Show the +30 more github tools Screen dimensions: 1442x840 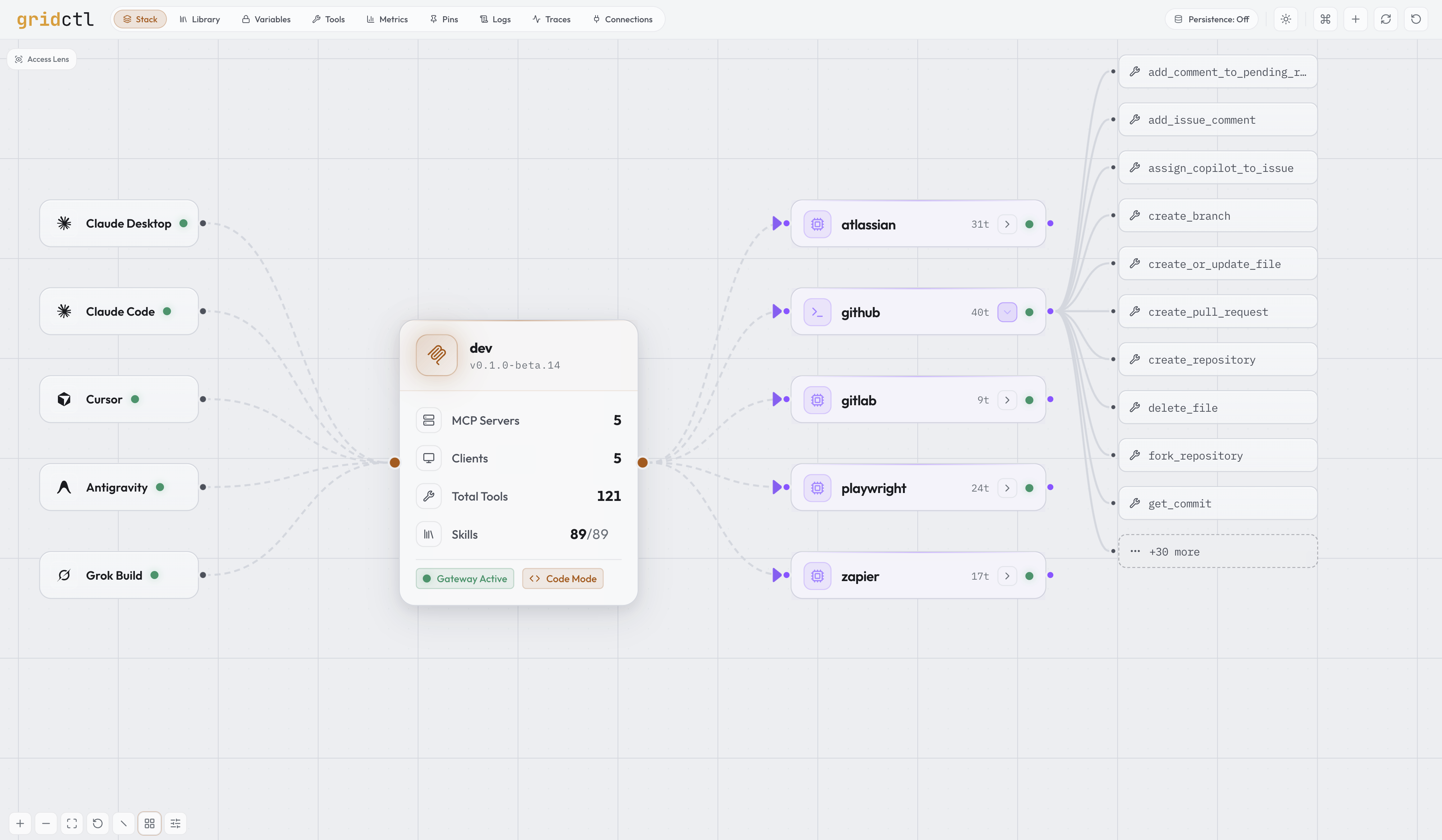tap(1218, 552)
